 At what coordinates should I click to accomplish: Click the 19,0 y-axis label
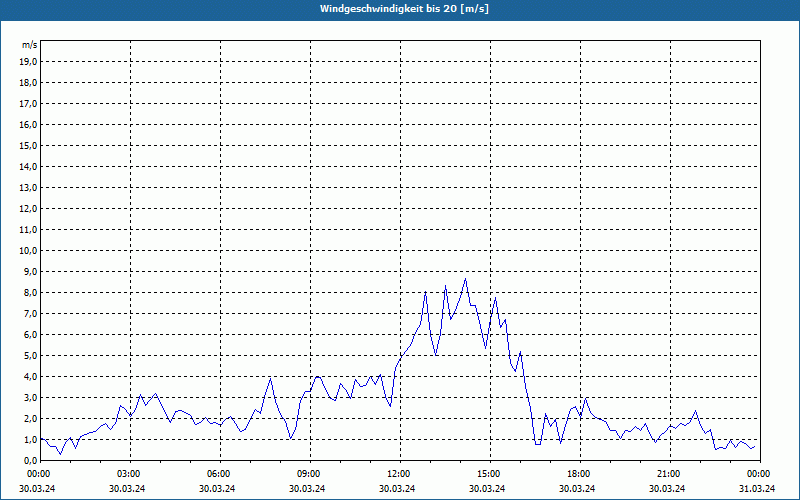tap(28, 62)
